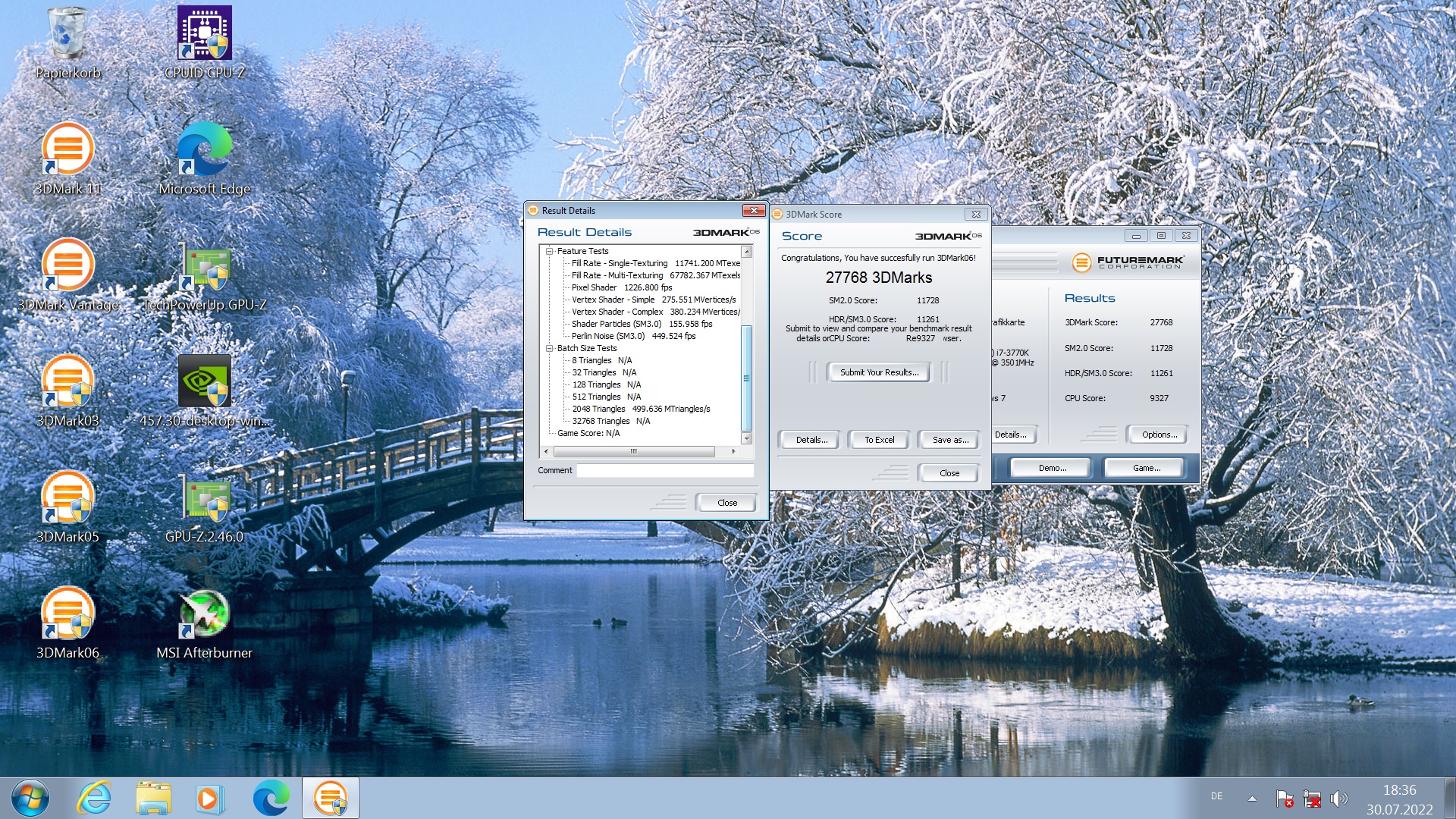The width and height of the screenshot is (1456, 819).
Task: Collapse the Feature Tests tree node
Action: (x=550, y=251)
